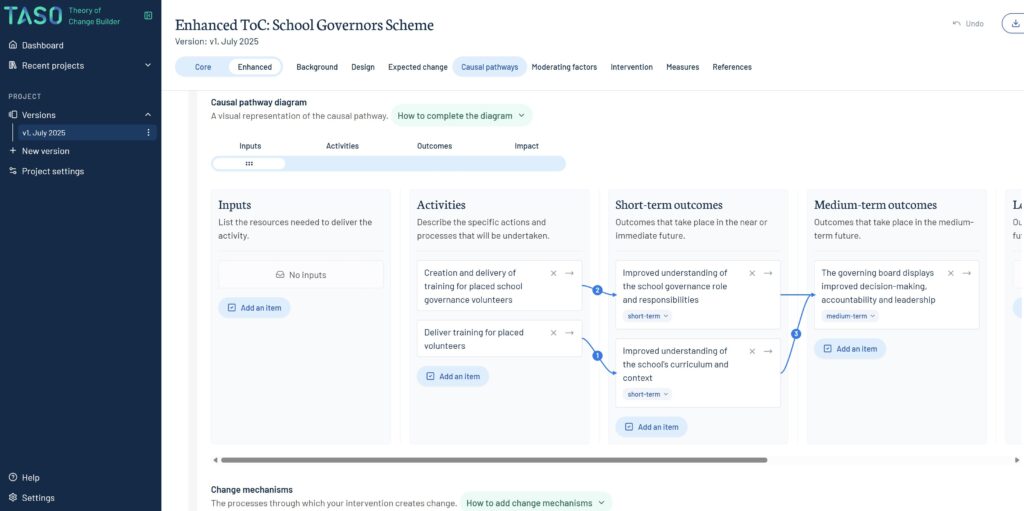Screen dimensions: 1024x511
Task: Collapse the Versions tree section
Action: click(x=148, y=115)
